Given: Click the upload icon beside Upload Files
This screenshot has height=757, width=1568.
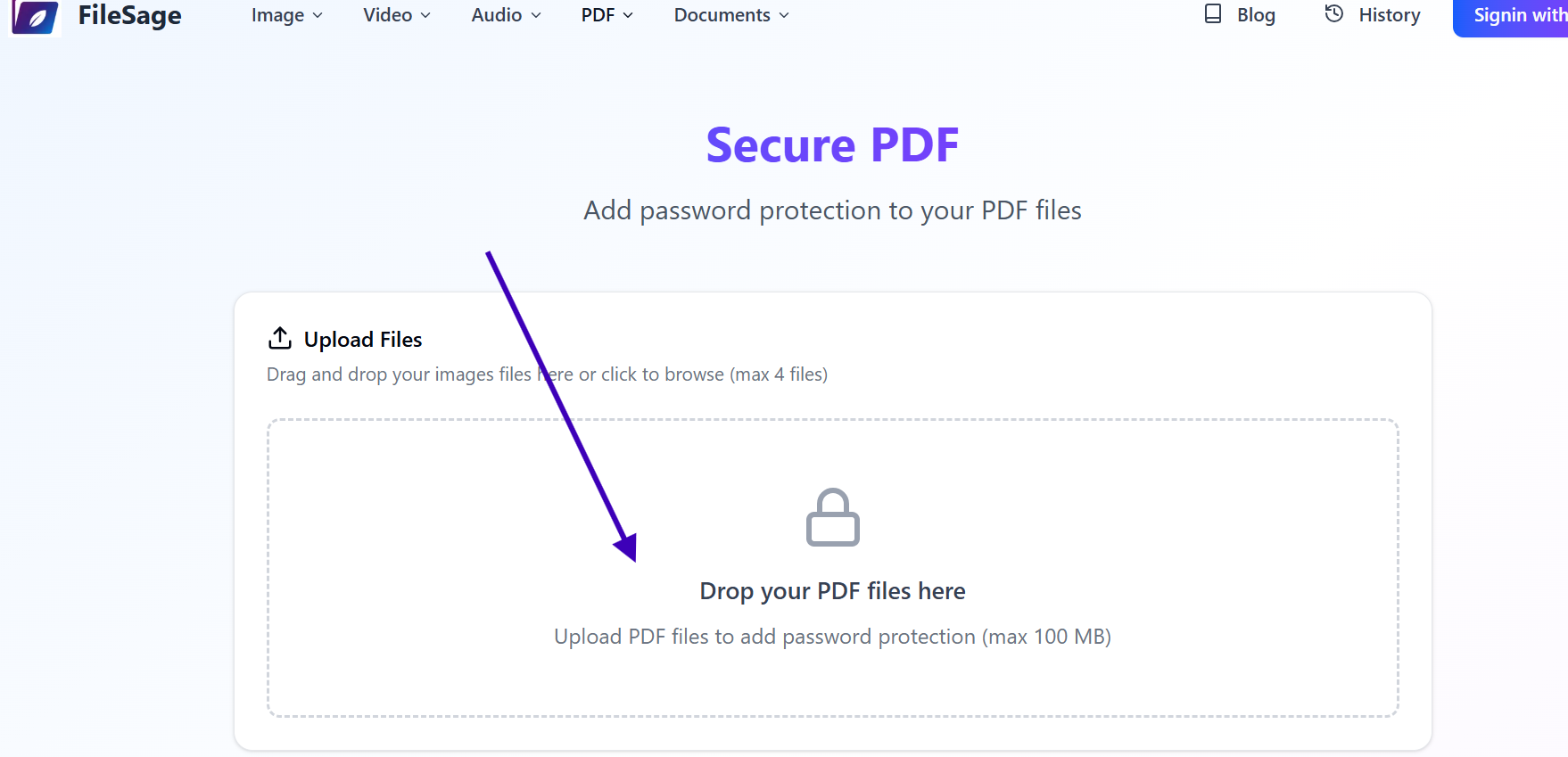Looking at the screenshot, I should (x=280, y=338).
